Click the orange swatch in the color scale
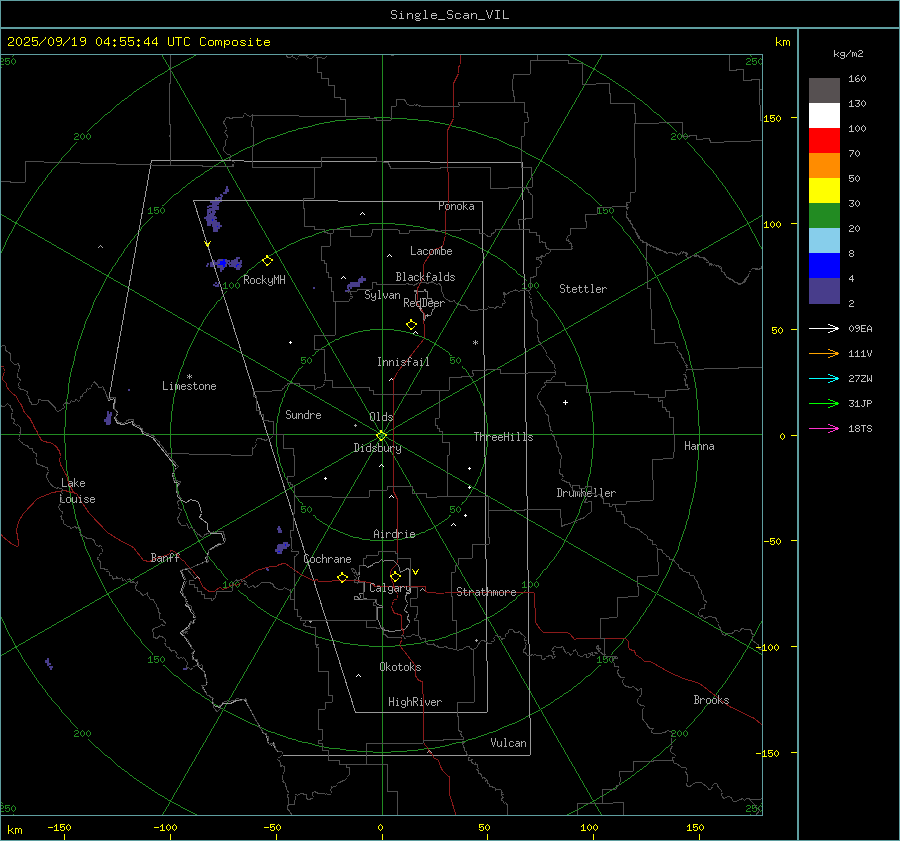This screenshot has width=900, height=841. pos(824,166)
